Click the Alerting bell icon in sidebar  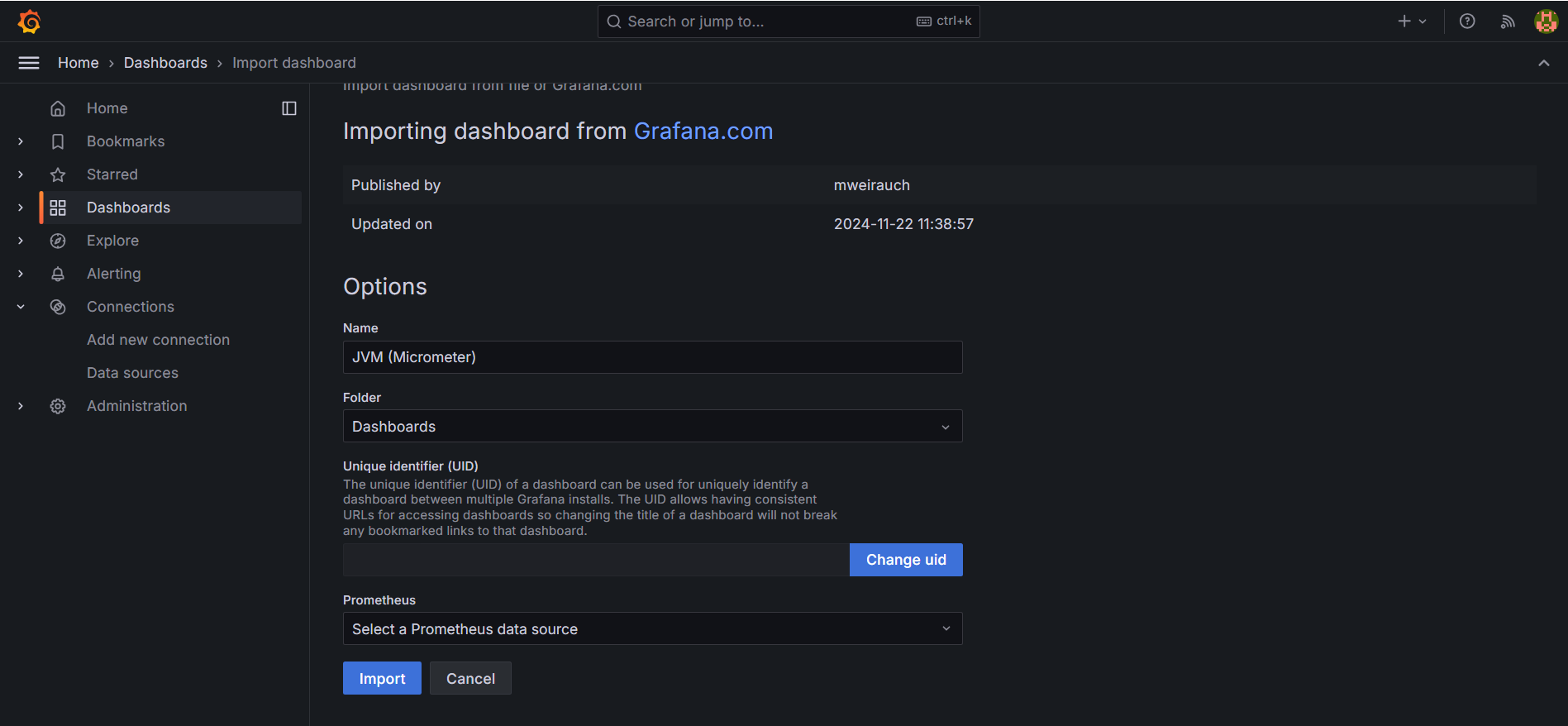[x=58, y=274]
